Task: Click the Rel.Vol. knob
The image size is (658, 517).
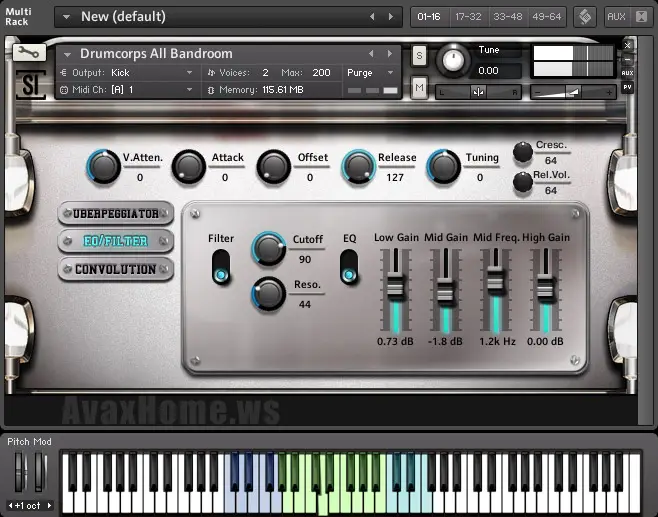Action: pyautogui.click(x=523, y=182)
